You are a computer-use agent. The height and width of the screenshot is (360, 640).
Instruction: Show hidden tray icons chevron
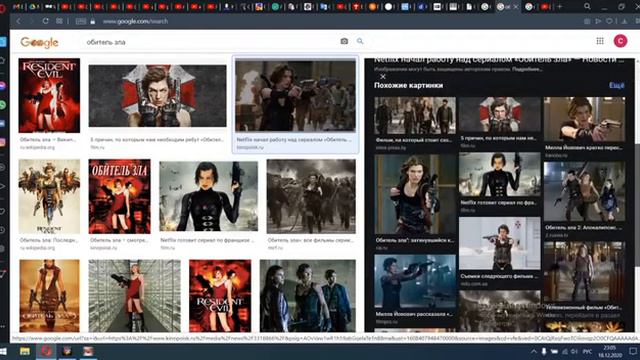(534, 351)
